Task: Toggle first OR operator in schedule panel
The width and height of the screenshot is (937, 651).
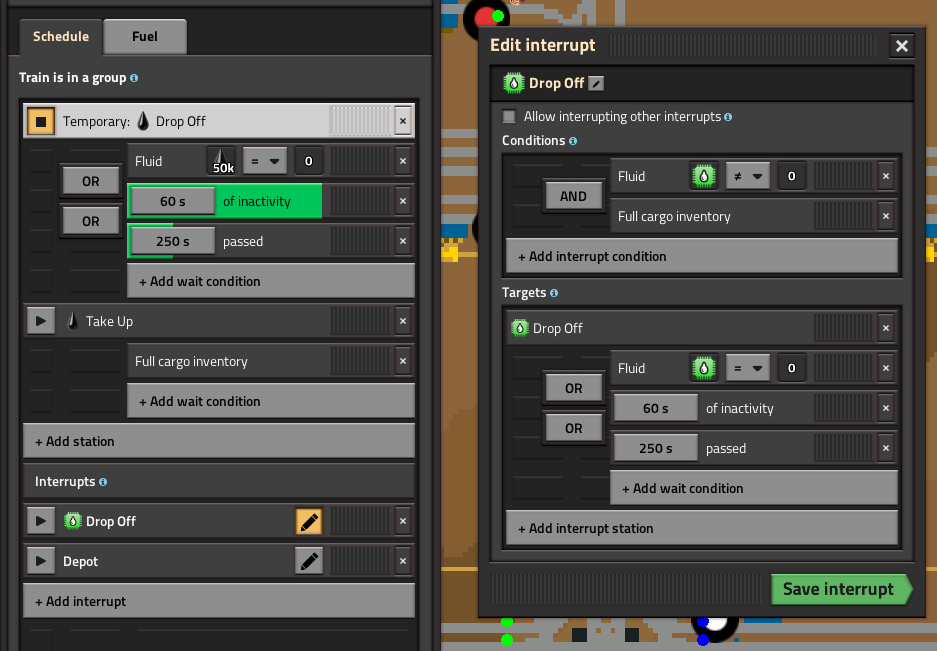Action: pos(91,181)
